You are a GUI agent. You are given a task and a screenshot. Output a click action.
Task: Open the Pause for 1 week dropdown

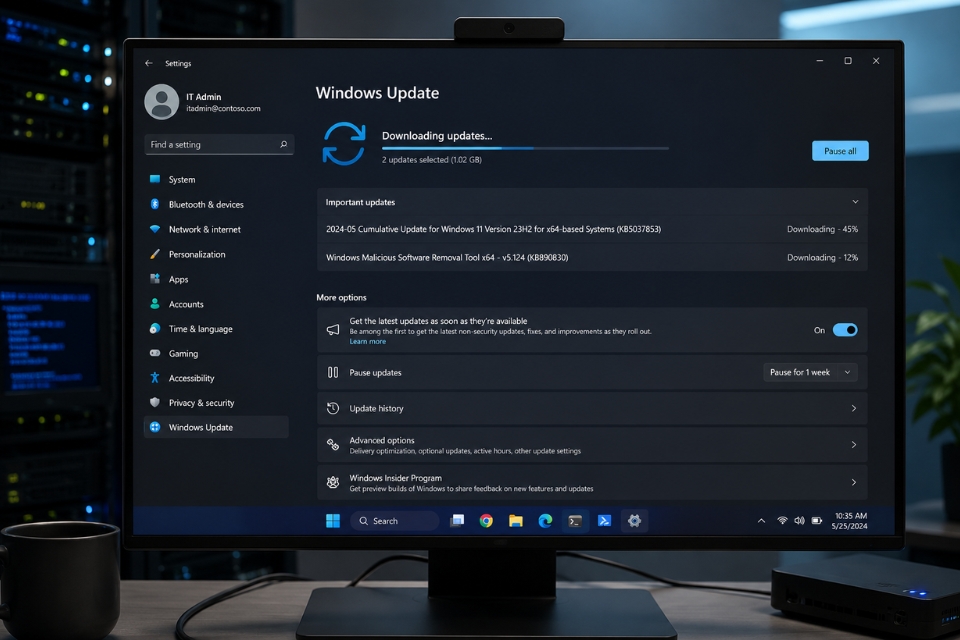pos(810,372)
